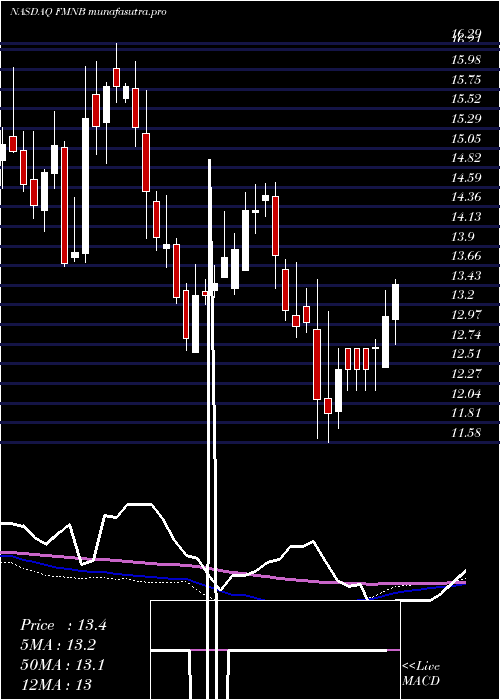Click the 13.66 price axis label

coord(466,256)
